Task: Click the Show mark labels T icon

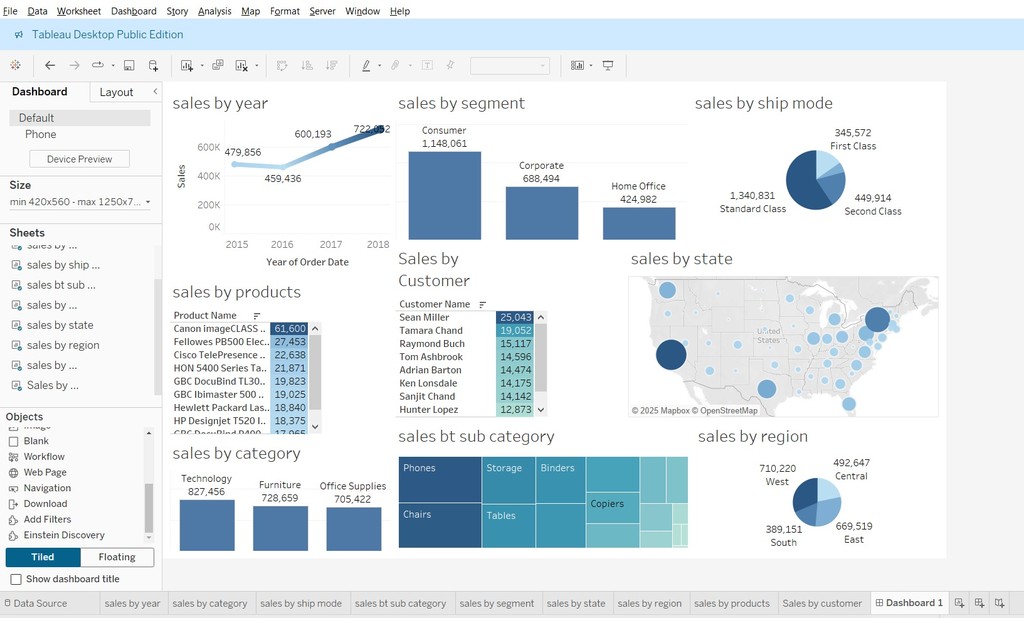Action: tap(427, 65)
